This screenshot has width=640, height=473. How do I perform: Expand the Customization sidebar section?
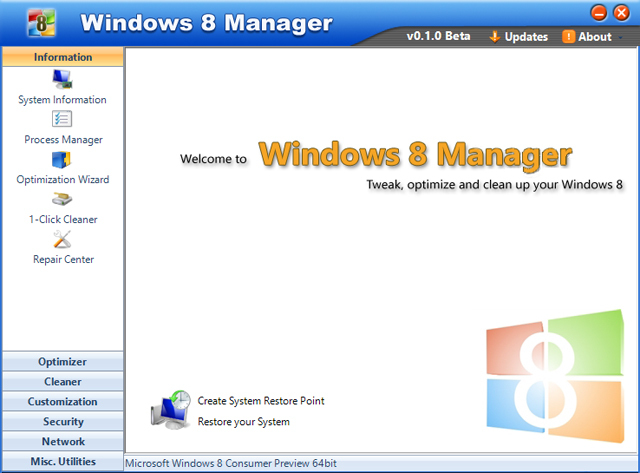62,402
